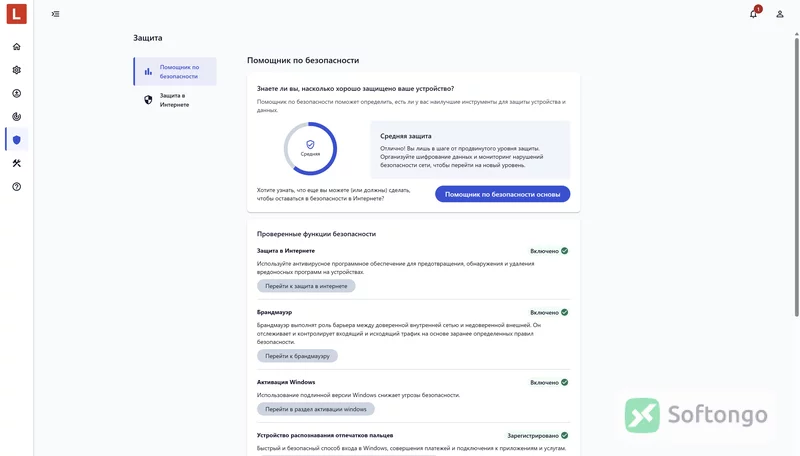This screenshot has height=456, width=800.
Task: Click Перейти в раздел активации windows
Action: pos(316,409)
